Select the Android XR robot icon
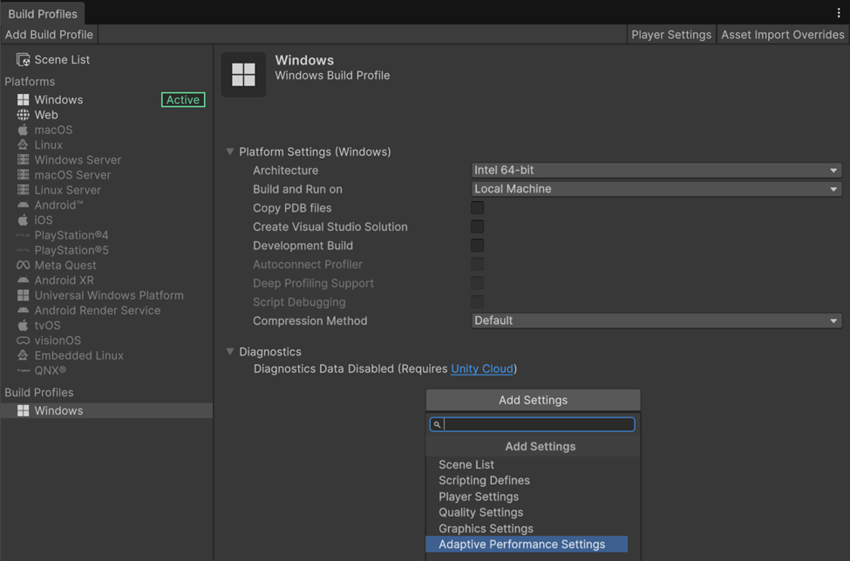This screenshot has height=561, width=850. (23, 280)
